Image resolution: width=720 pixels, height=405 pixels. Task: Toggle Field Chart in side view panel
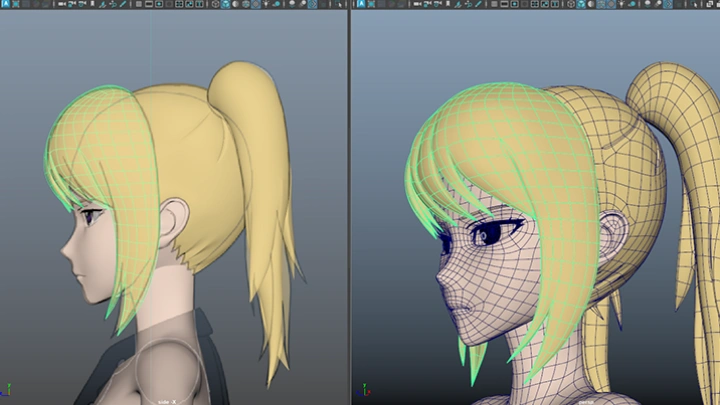click(x=179, y=4)
